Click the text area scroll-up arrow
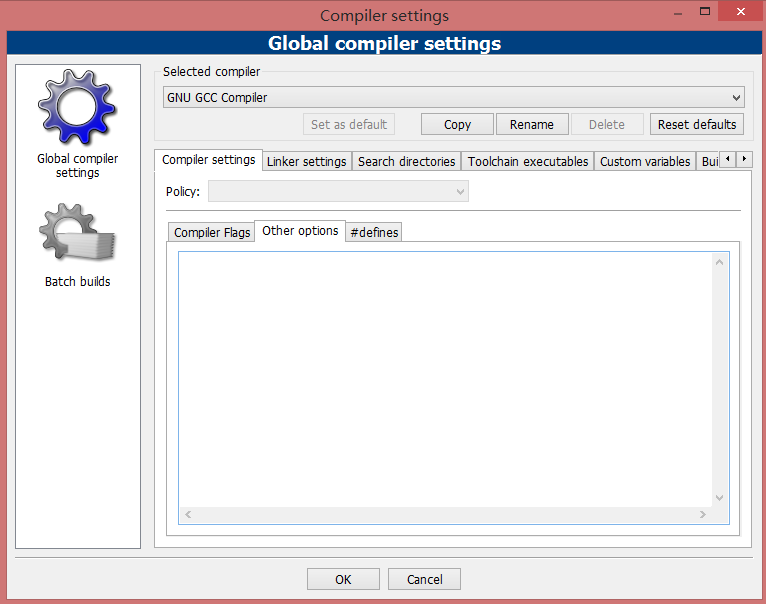766x604 pixels. click(719, 262)
